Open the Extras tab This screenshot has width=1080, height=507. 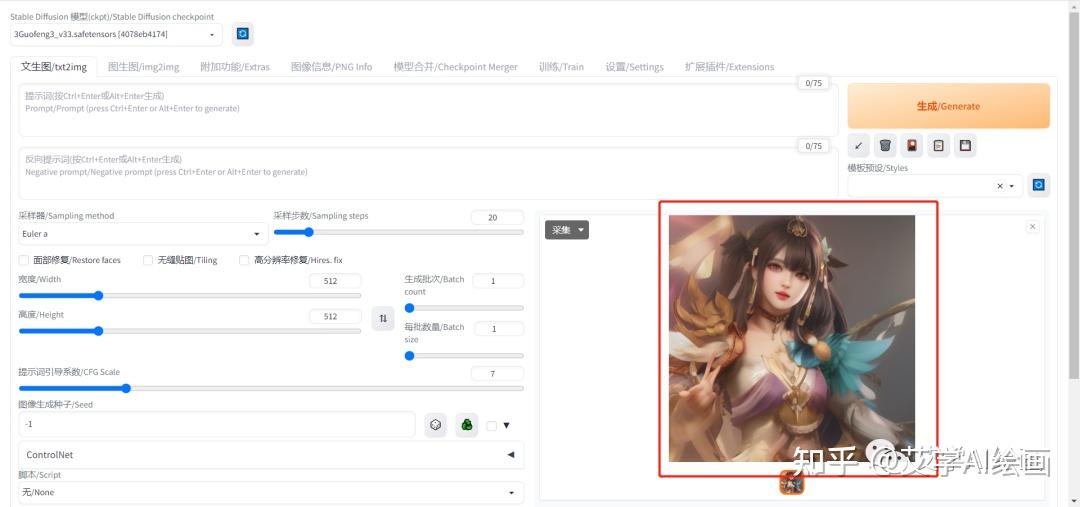235,67
